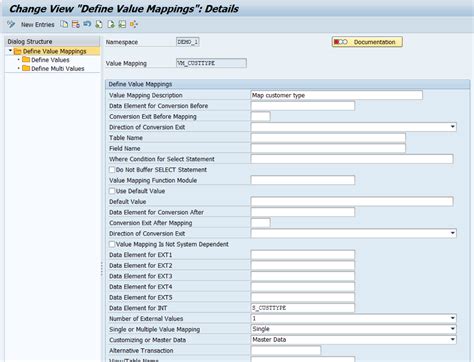Edit Value Mapping Description field
This screenshot has width=474, height=362.
coord(336,95)
